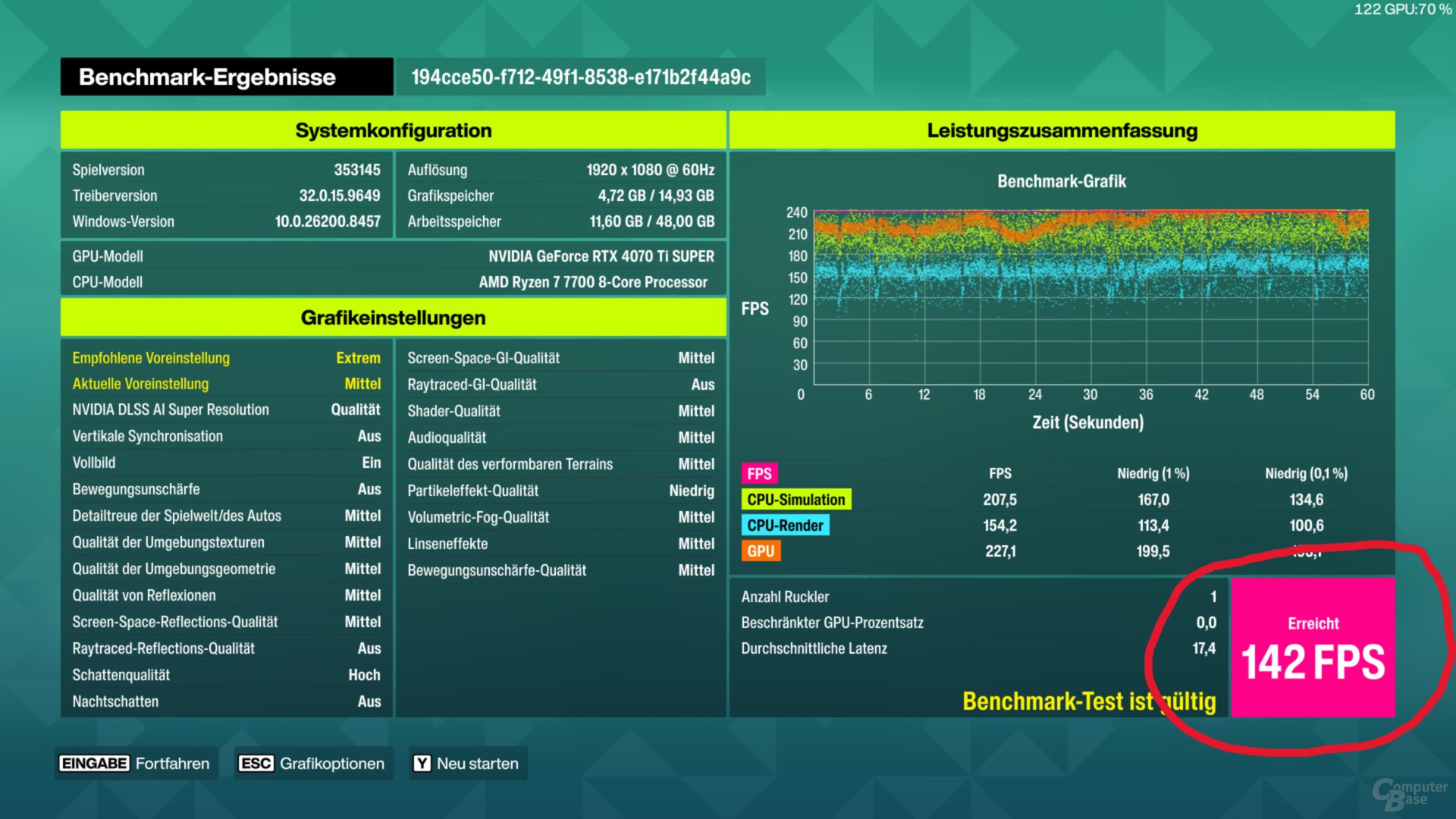Click the NVIDIA DLSS AI Super Resolution row
The image size is (1456, 819).
(x=226, y=409)
